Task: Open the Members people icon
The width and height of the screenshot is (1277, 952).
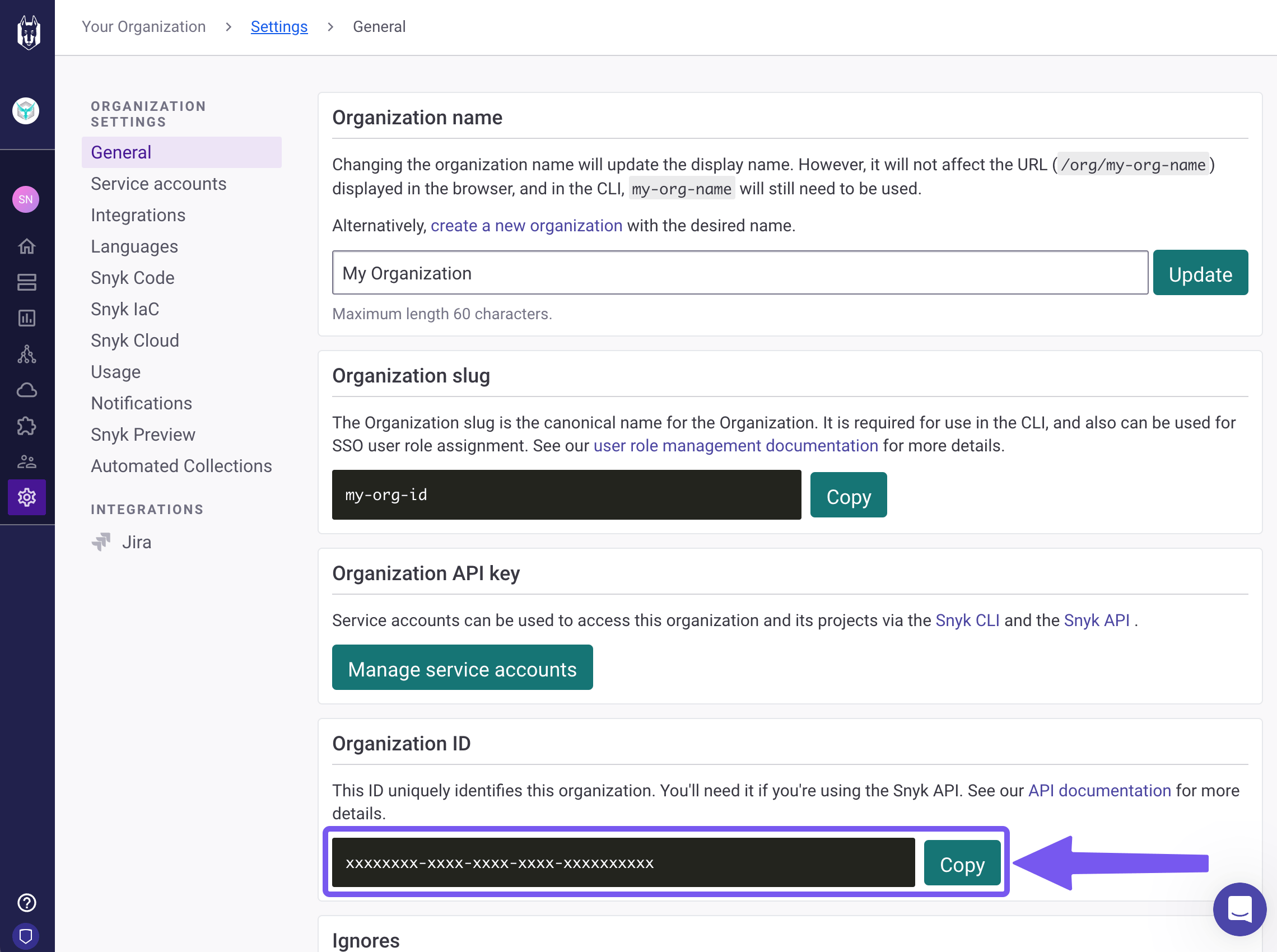Action: click(26, 461)
